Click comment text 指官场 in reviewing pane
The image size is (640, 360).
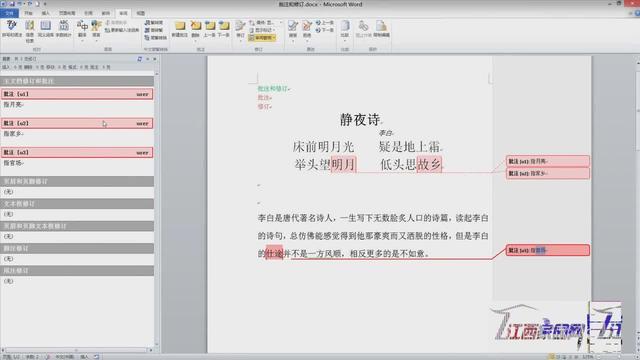point(13,163)
